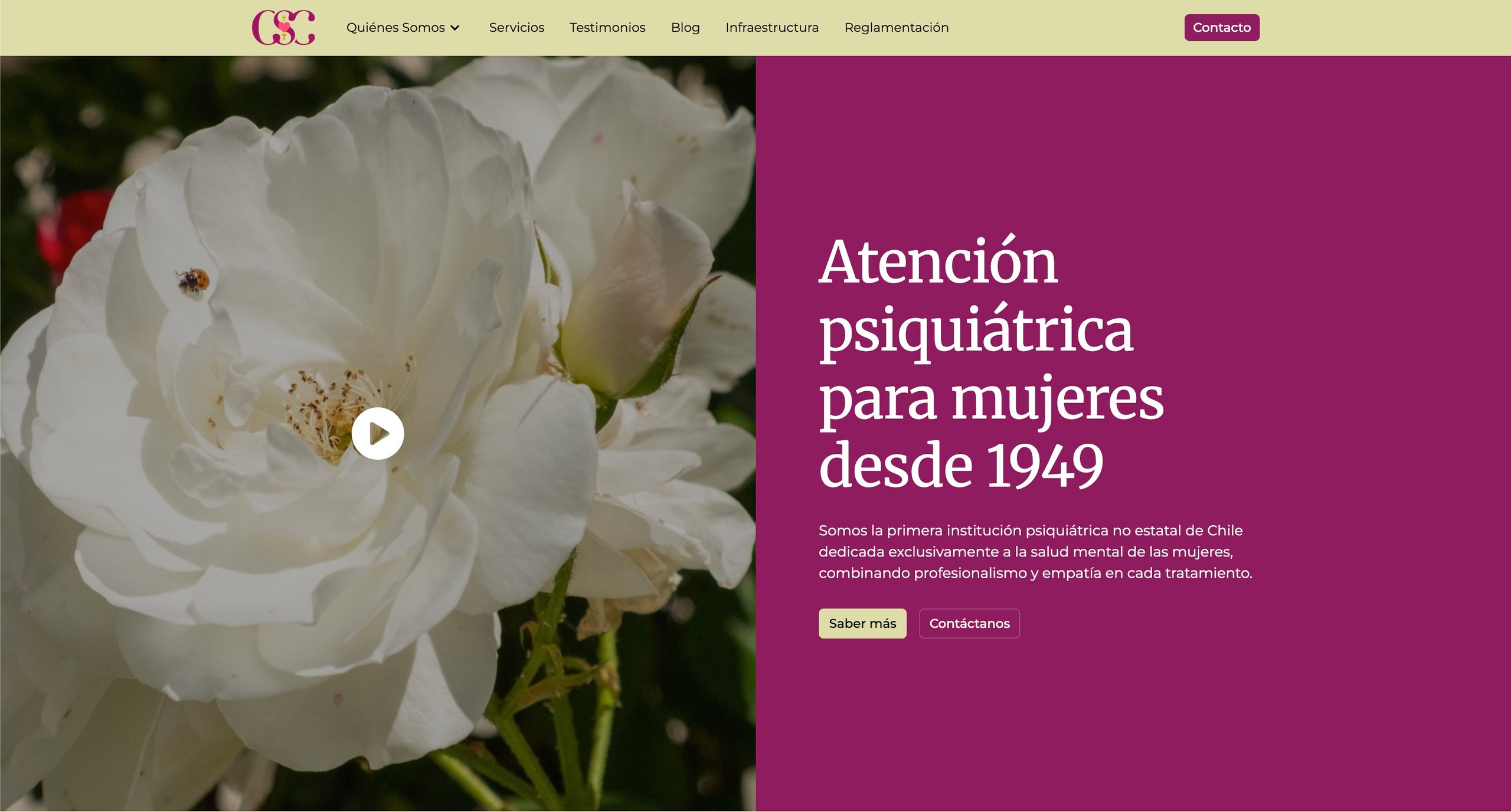The image size is (1511, 812).
Task: View the Reglamentación page
Action: click(896, 28)
